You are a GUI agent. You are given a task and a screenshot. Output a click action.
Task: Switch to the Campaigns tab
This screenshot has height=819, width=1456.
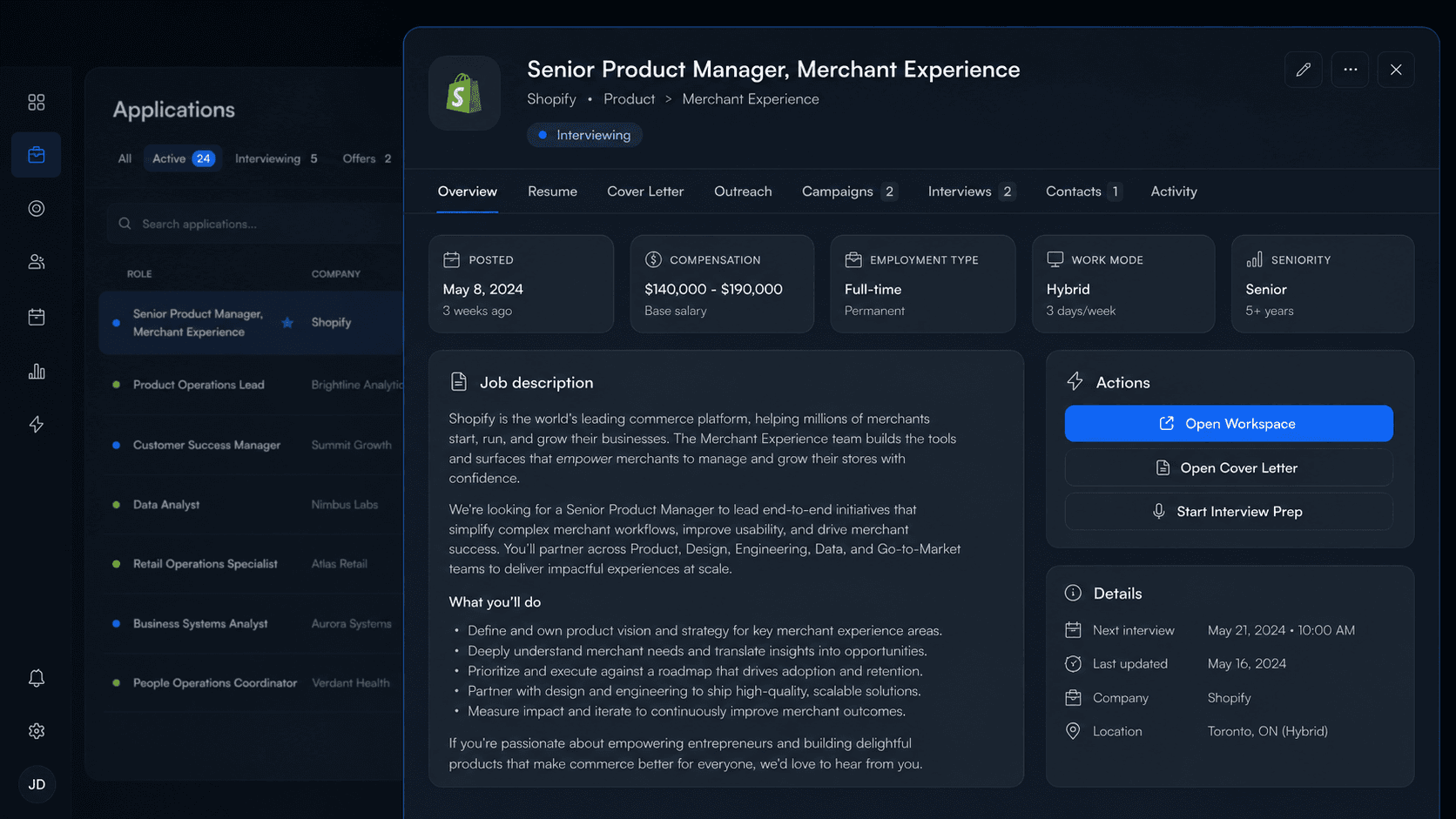pos(849,191)
